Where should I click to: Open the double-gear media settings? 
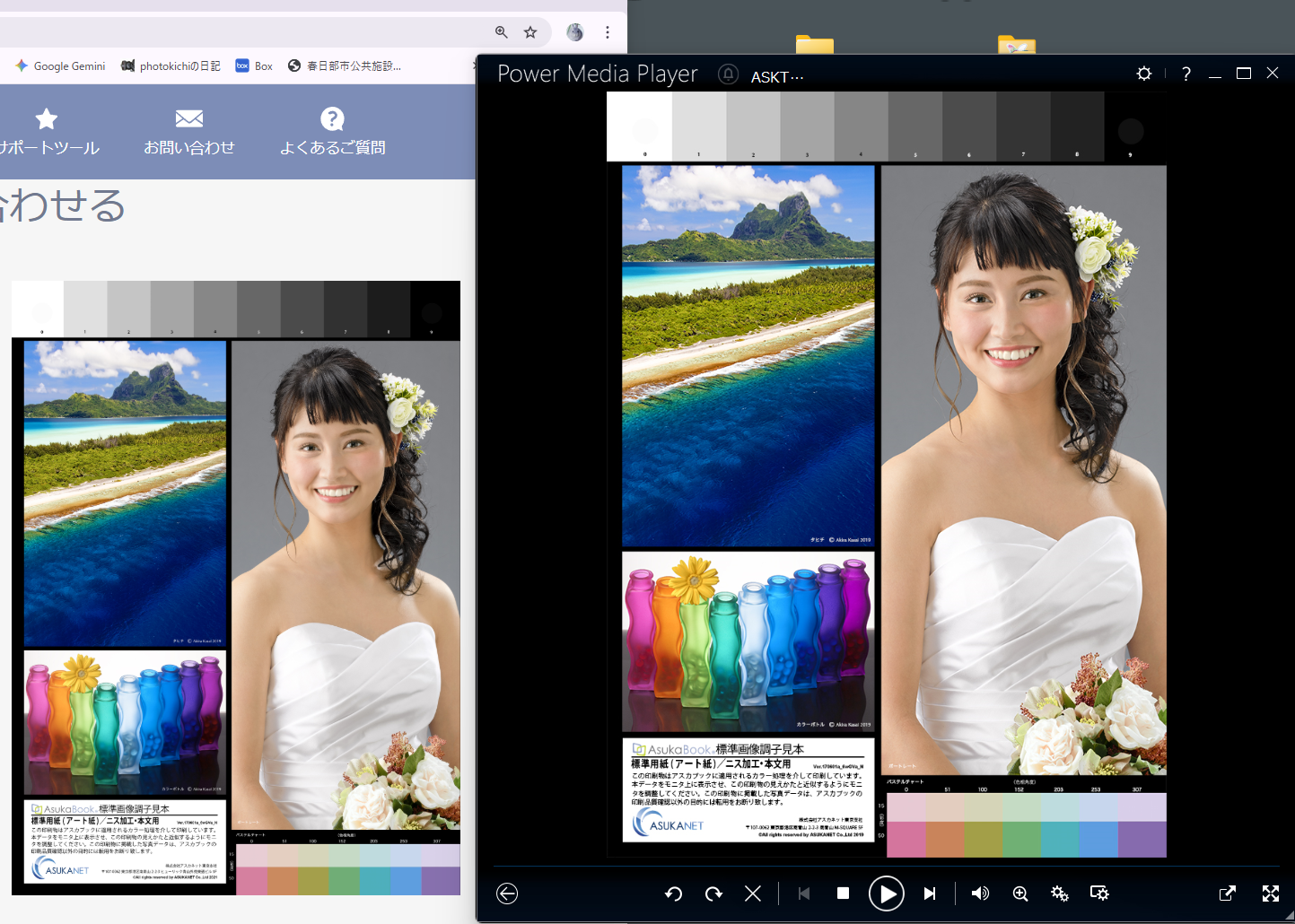click(x=1060, y=893)
